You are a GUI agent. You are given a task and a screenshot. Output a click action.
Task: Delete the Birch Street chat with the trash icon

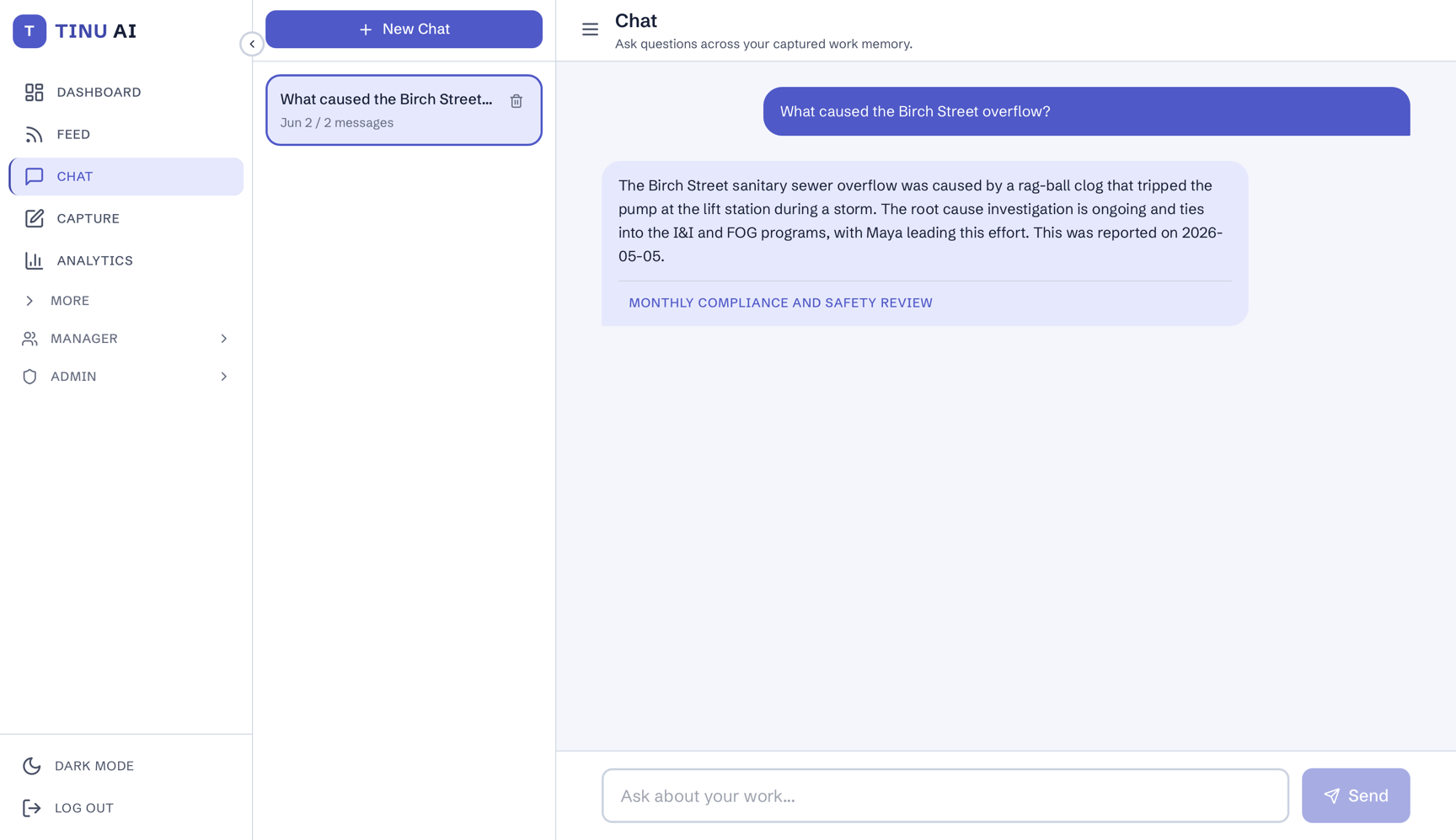pyautogui.click(x=517, y=101)
